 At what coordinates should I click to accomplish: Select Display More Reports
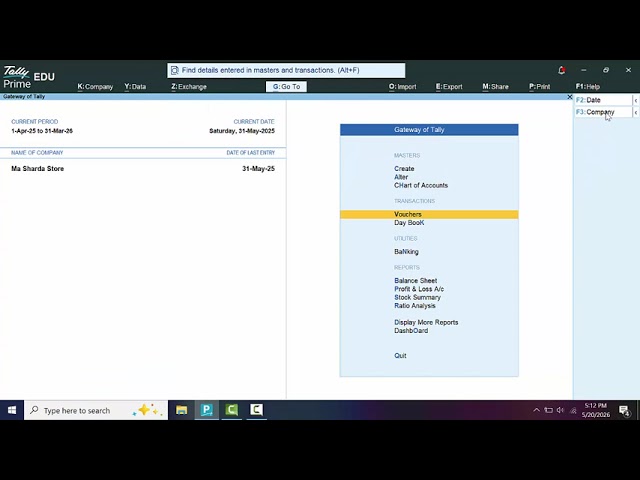426,322
